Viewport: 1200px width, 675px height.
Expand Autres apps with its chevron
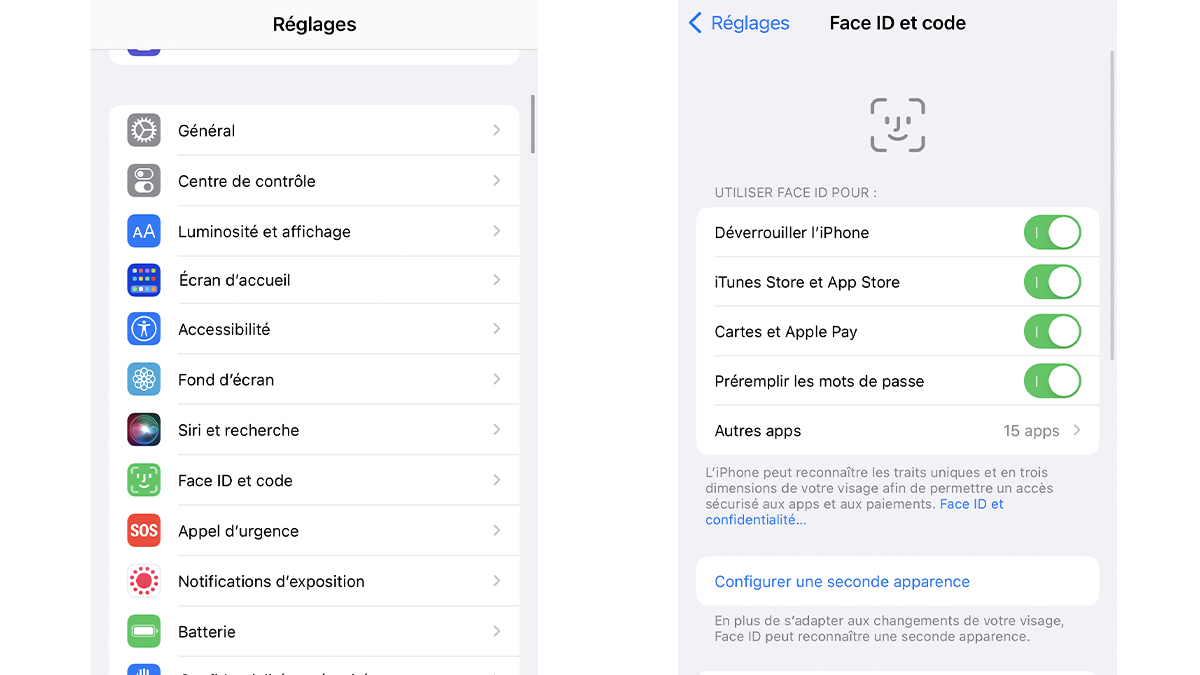1077,431
